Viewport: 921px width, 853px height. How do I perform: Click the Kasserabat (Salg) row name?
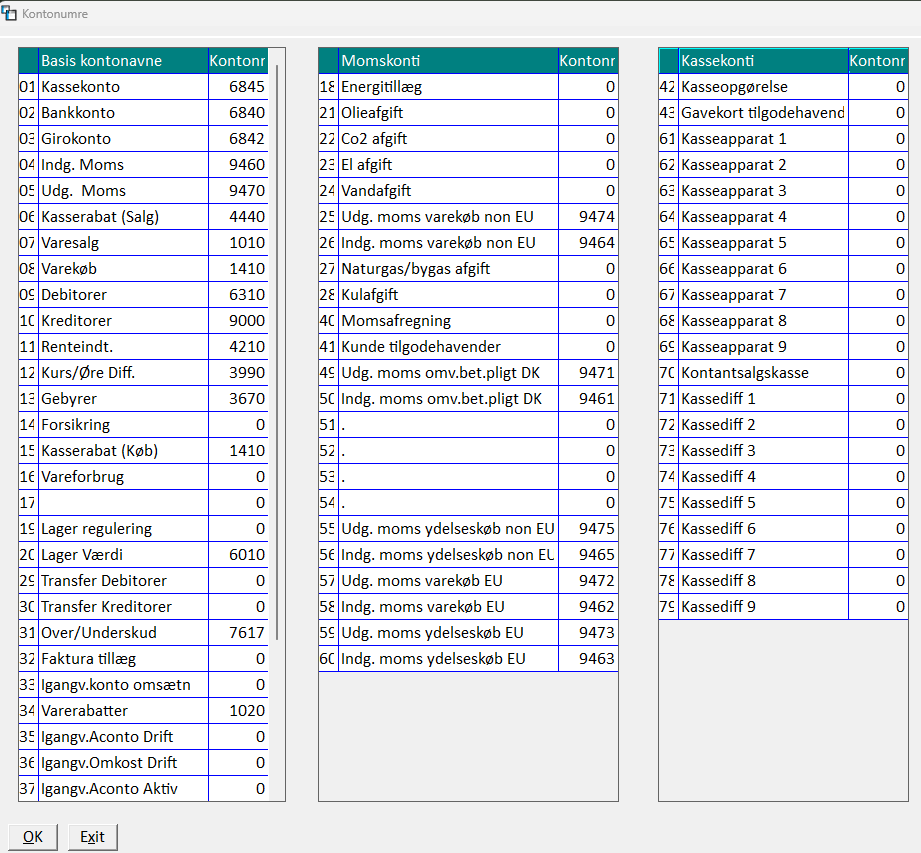(x=123, y=217)
